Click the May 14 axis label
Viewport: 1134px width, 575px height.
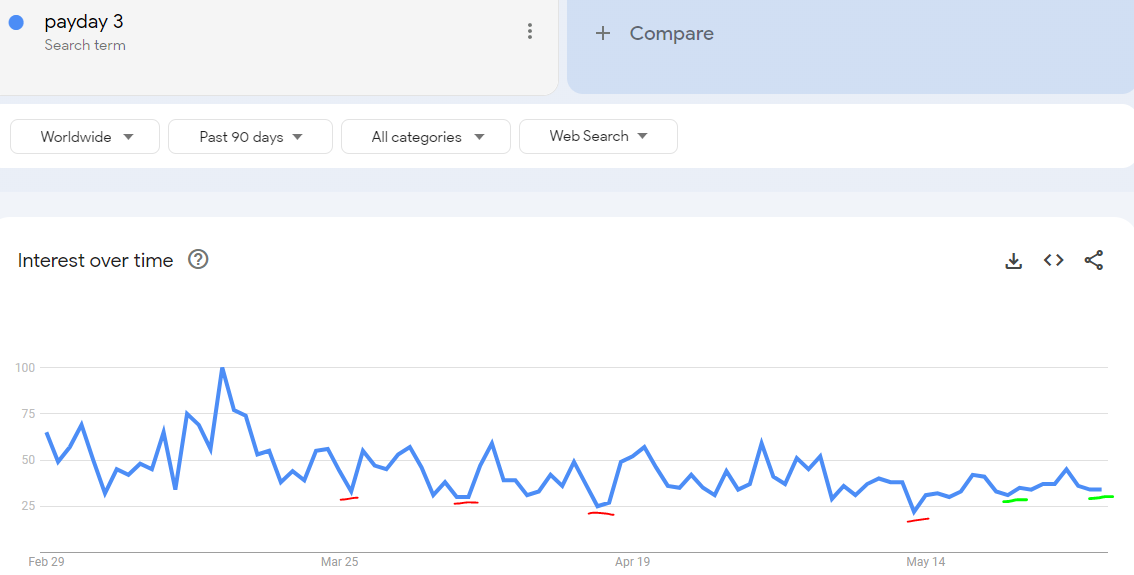[x=926, y=562]
